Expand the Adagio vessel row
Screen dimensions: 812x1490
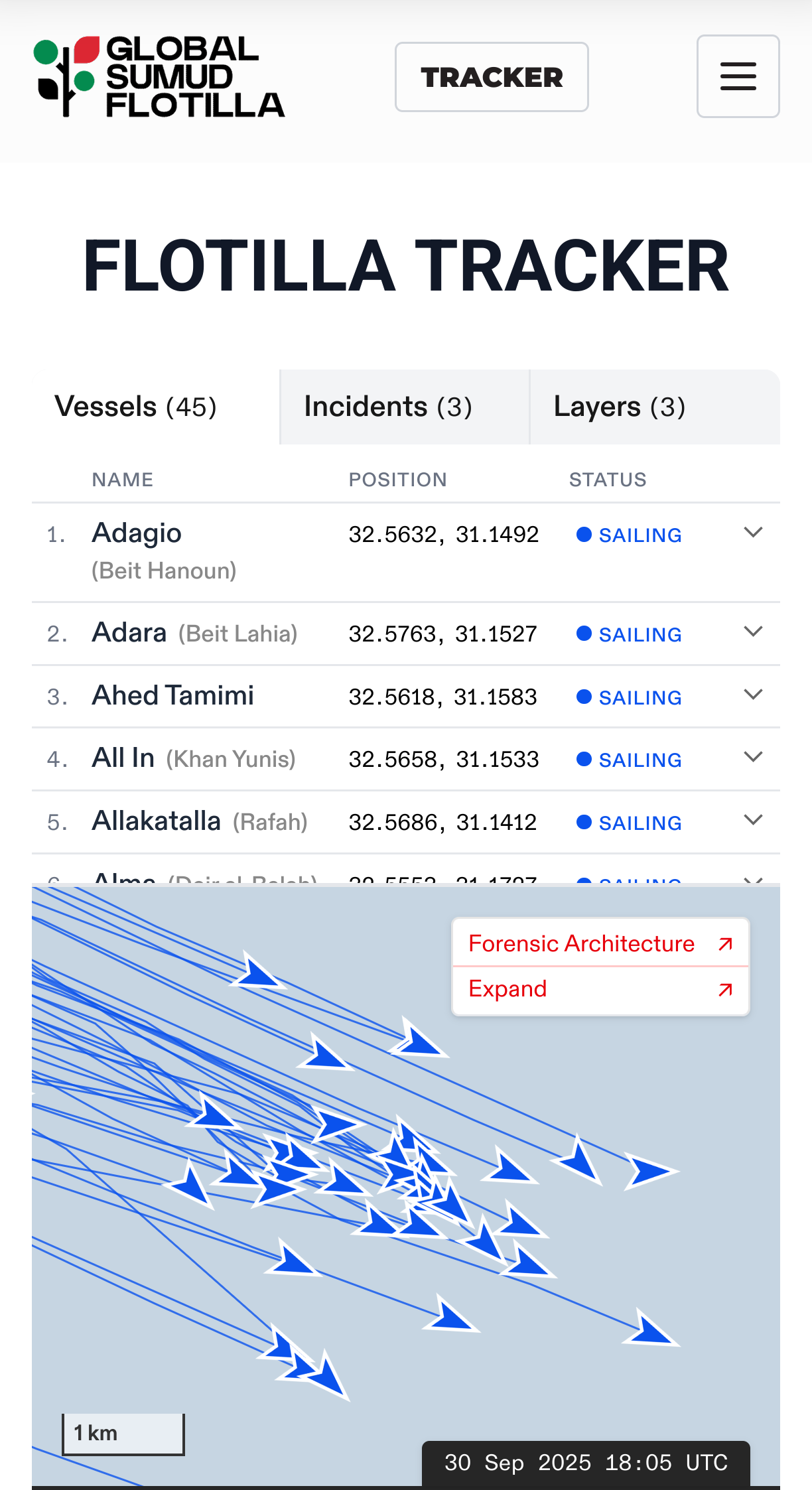pos(753,533)
